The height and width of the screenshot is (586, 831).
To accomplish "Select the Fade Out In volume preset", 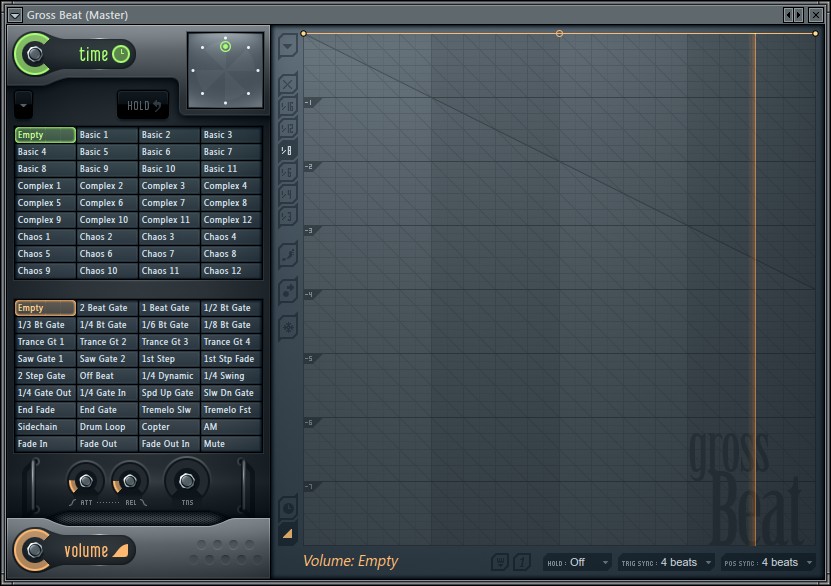I will [169, 443].
